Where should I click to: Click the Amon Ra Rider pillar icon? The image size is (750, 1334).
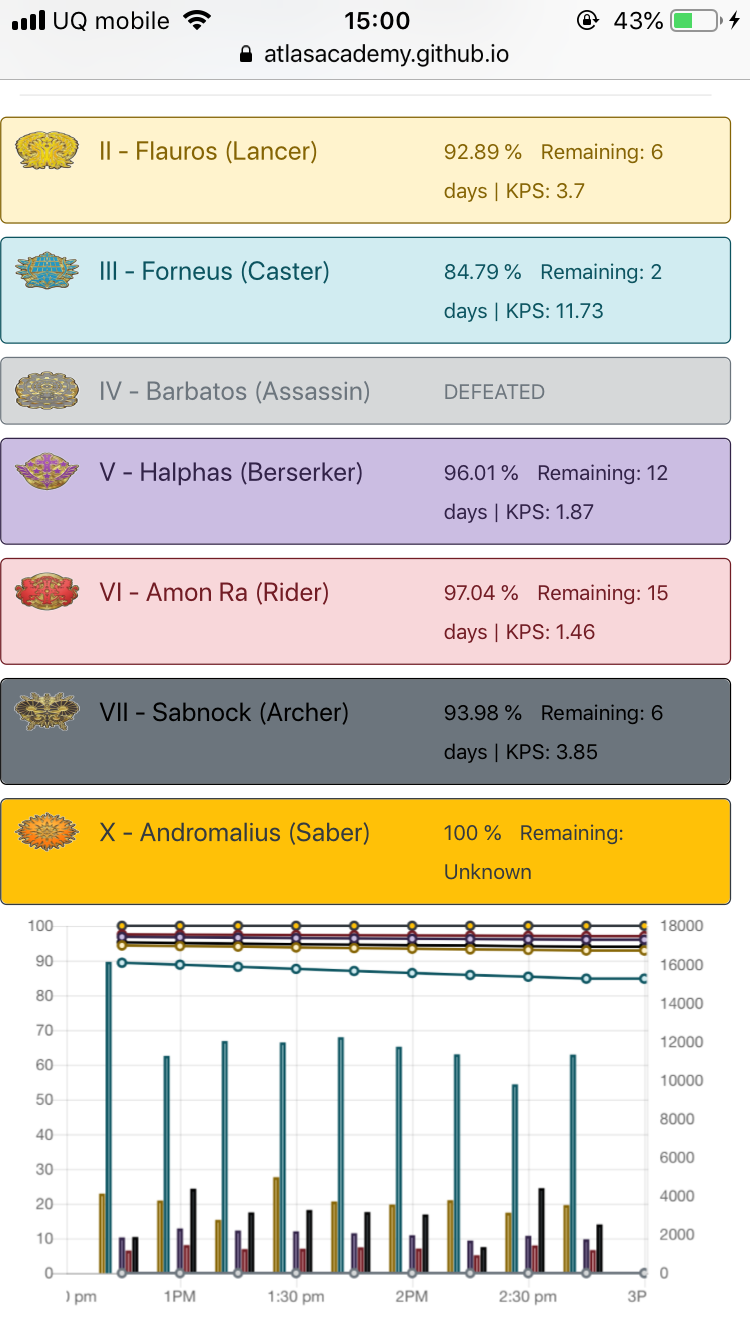coord(47,592)
